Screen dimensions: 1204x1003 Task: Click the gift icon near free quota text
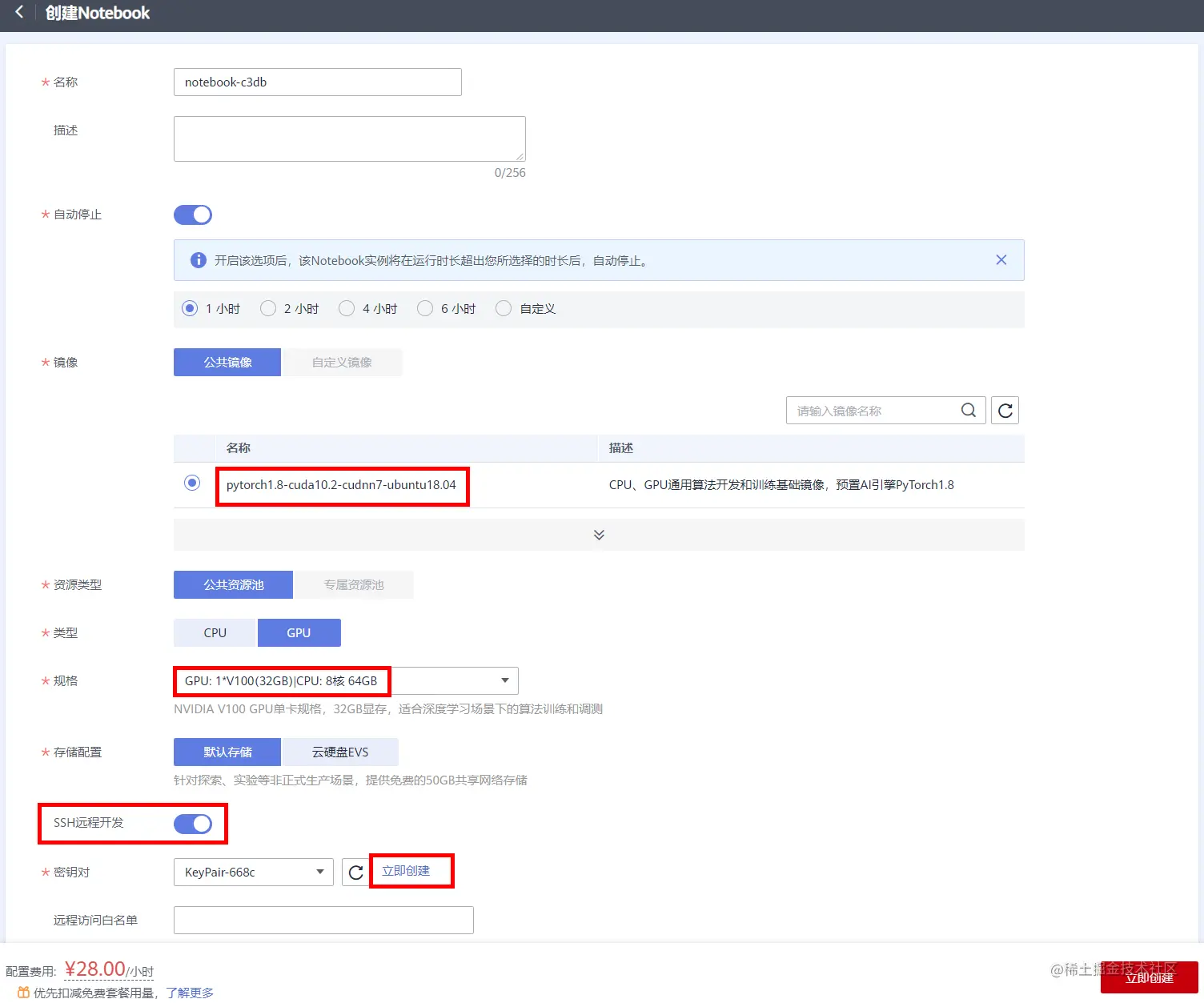click(23, 993)
